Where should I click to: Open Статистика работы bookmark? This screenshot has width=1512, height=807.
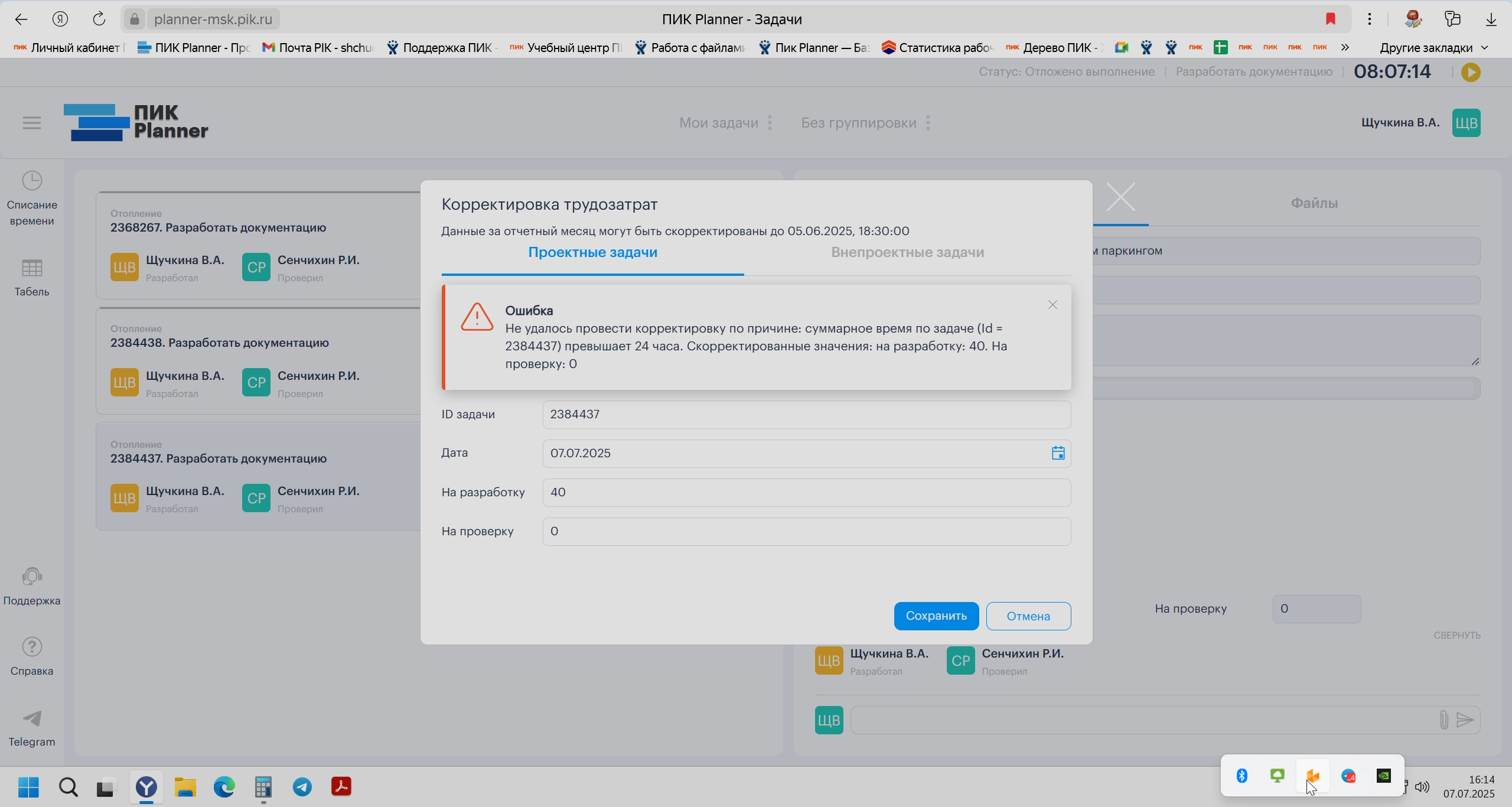click(x=938, y=48)
